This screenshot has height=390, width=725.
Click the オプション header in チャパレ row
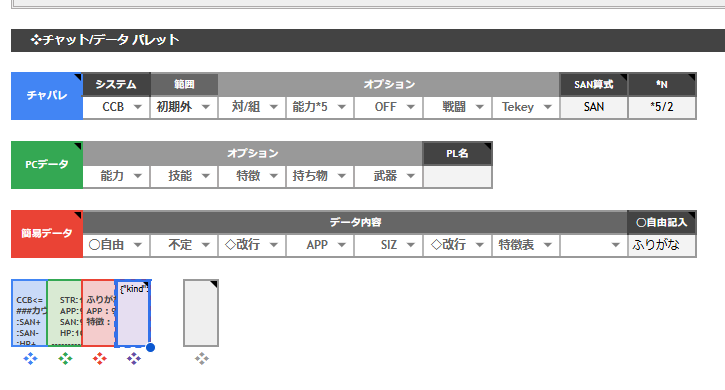389,84
